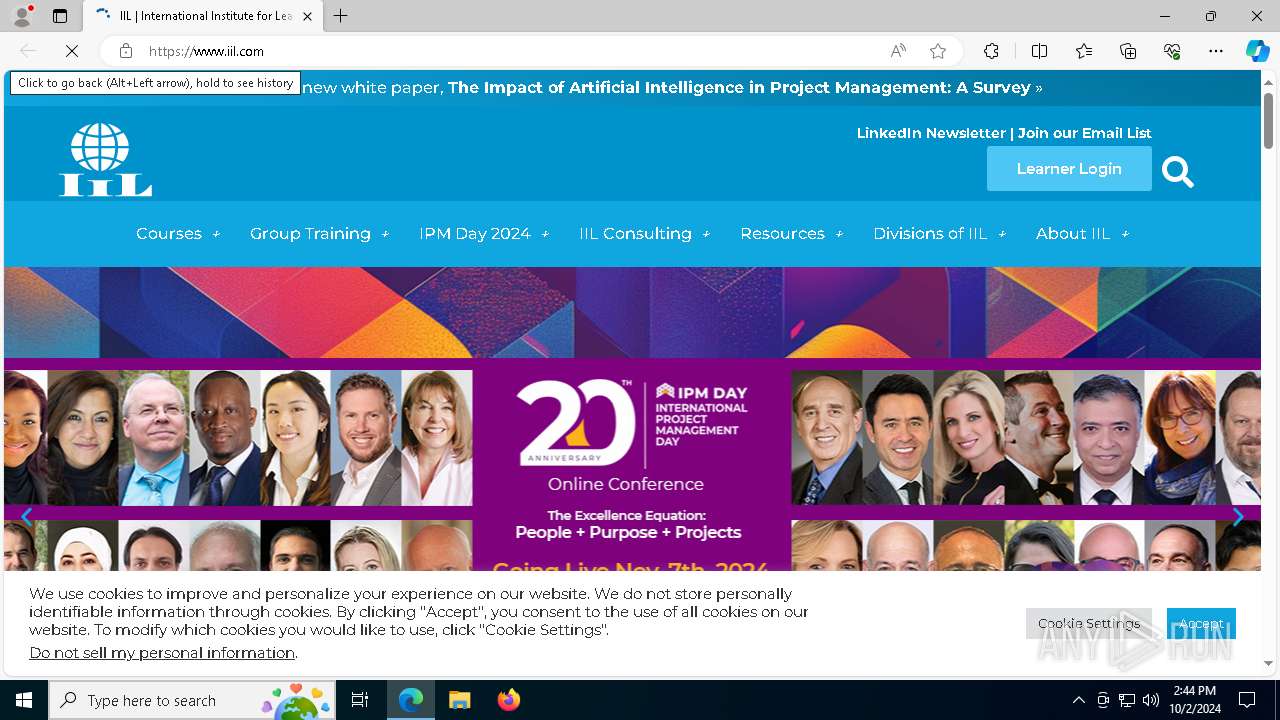
Task: Open Split screen icon
Action: [1039, 51]
